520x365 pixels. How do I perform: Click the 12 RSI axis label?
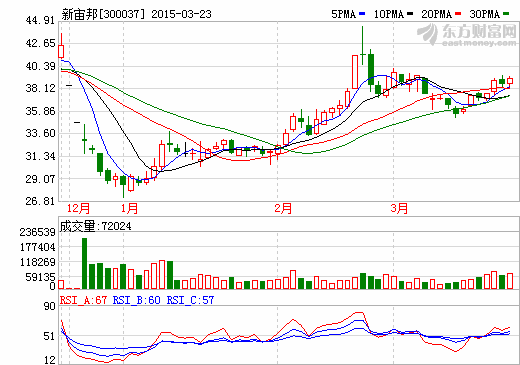coord(50,360)
